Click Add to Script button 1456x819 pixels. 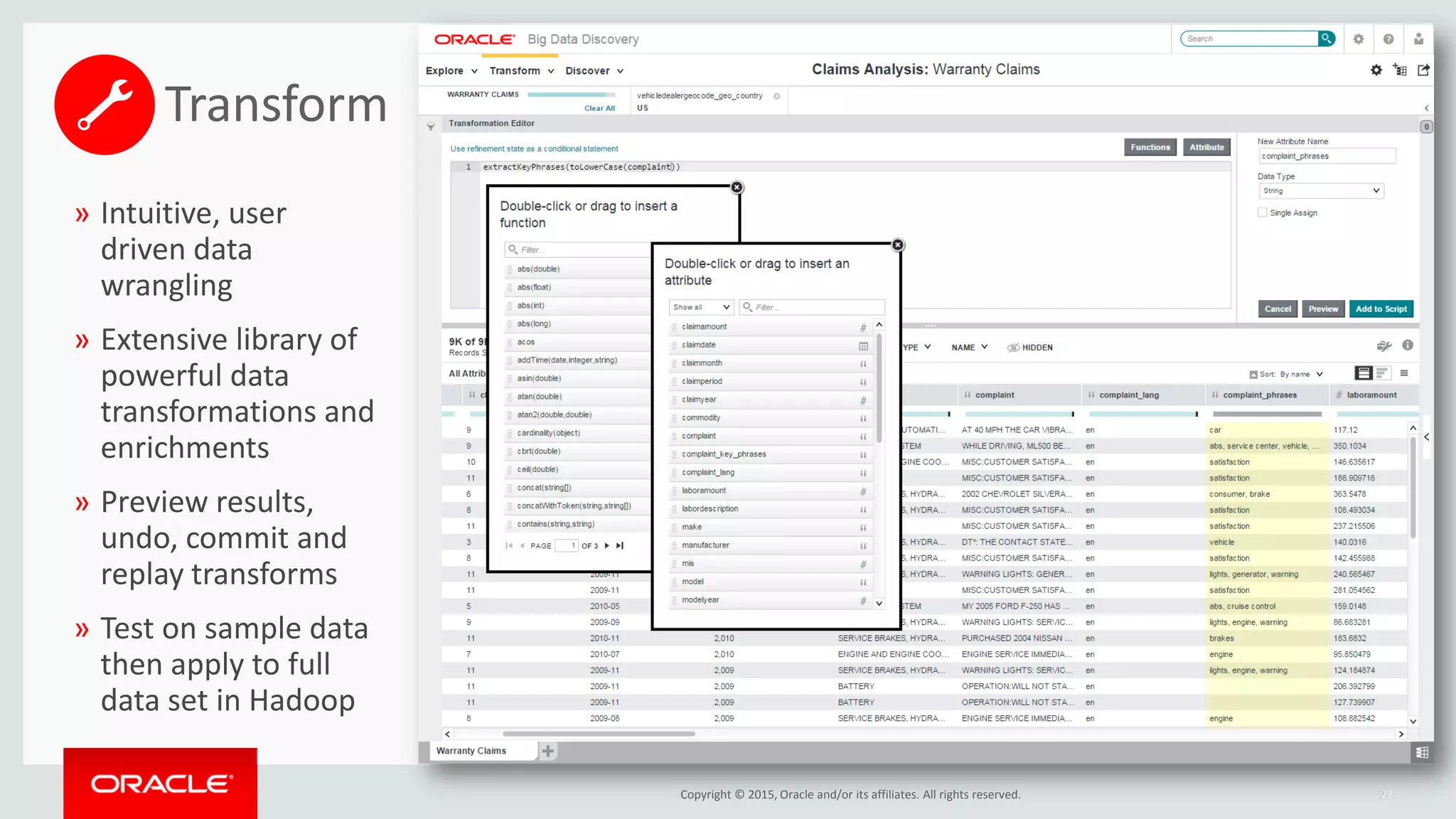point(1381,309)
